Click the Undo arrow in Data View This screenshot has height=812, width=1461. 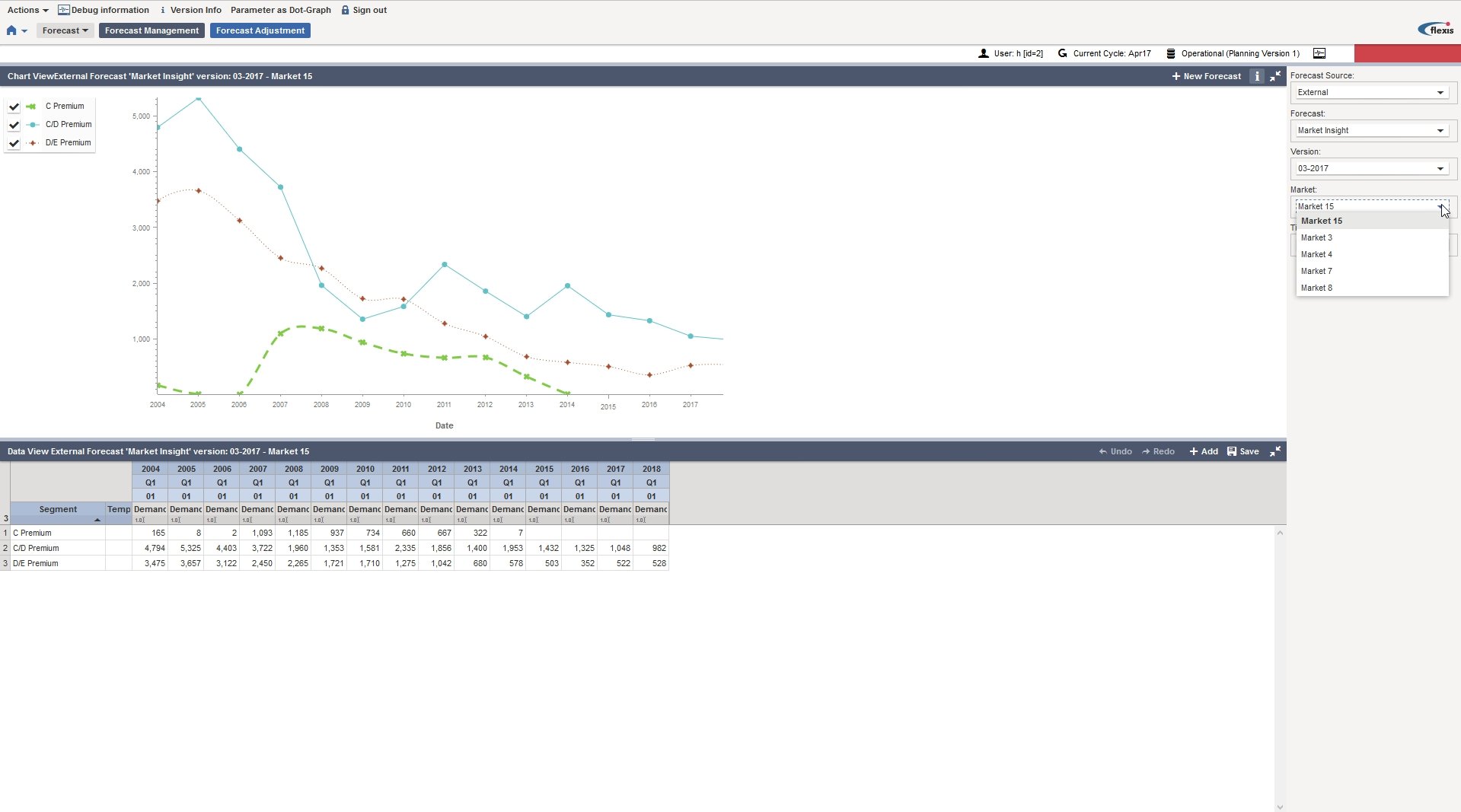point(1102,451)
